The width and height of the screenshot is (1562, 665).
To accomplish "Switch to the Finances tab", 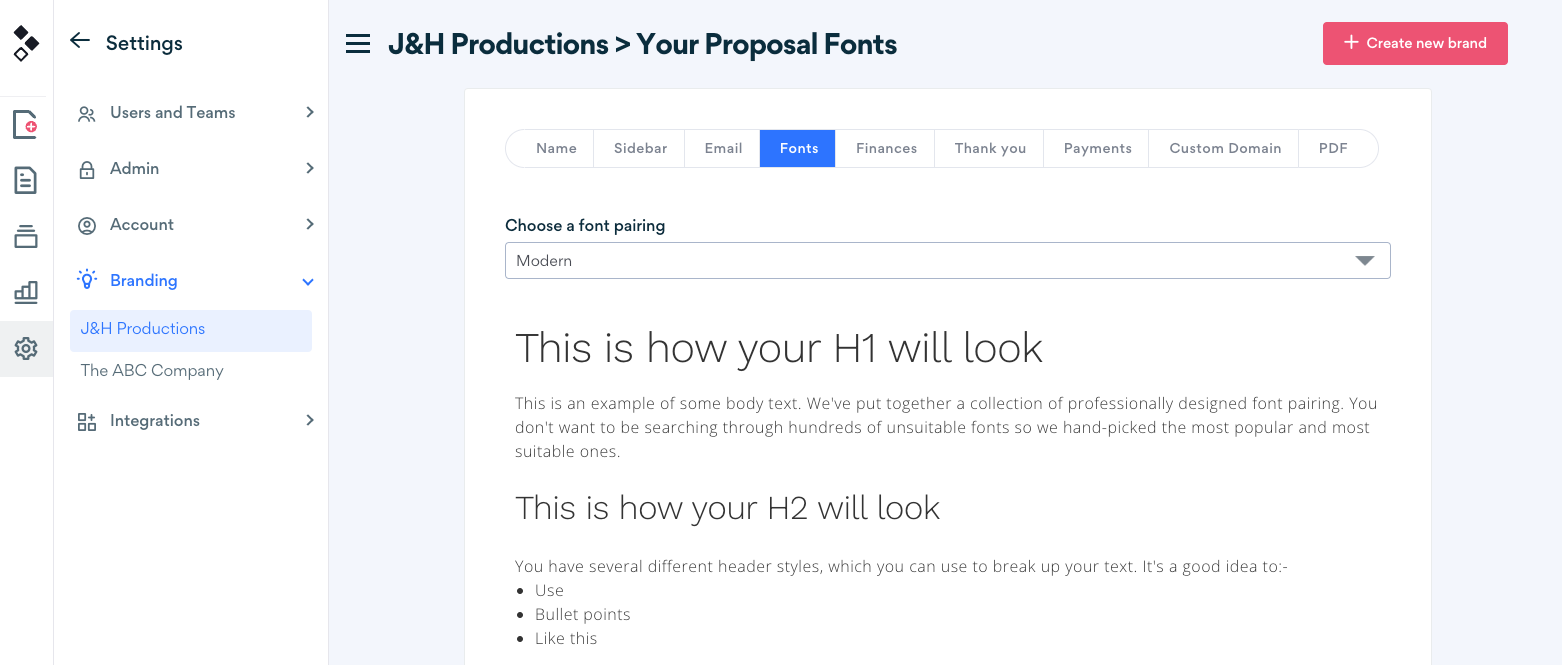I will [885, 147].
